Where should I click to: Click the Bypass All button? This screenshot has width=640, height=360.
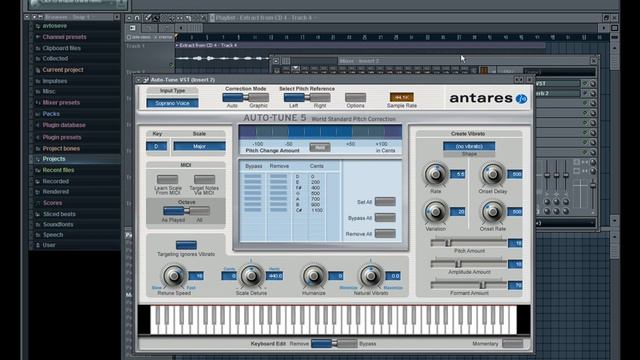click(x=385, y=218)
